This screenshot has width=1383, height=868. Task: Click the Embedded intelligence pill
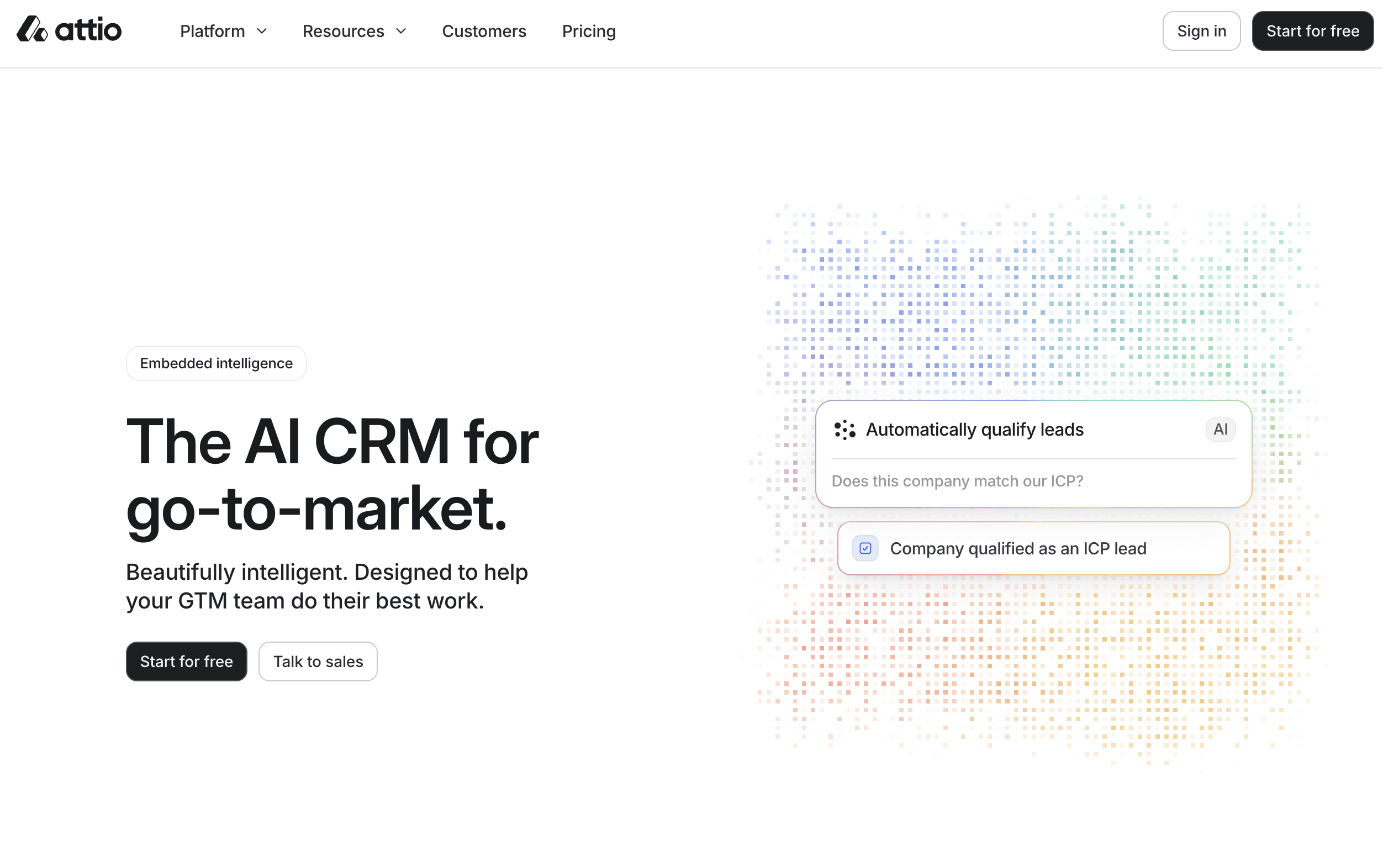(217, 363)
